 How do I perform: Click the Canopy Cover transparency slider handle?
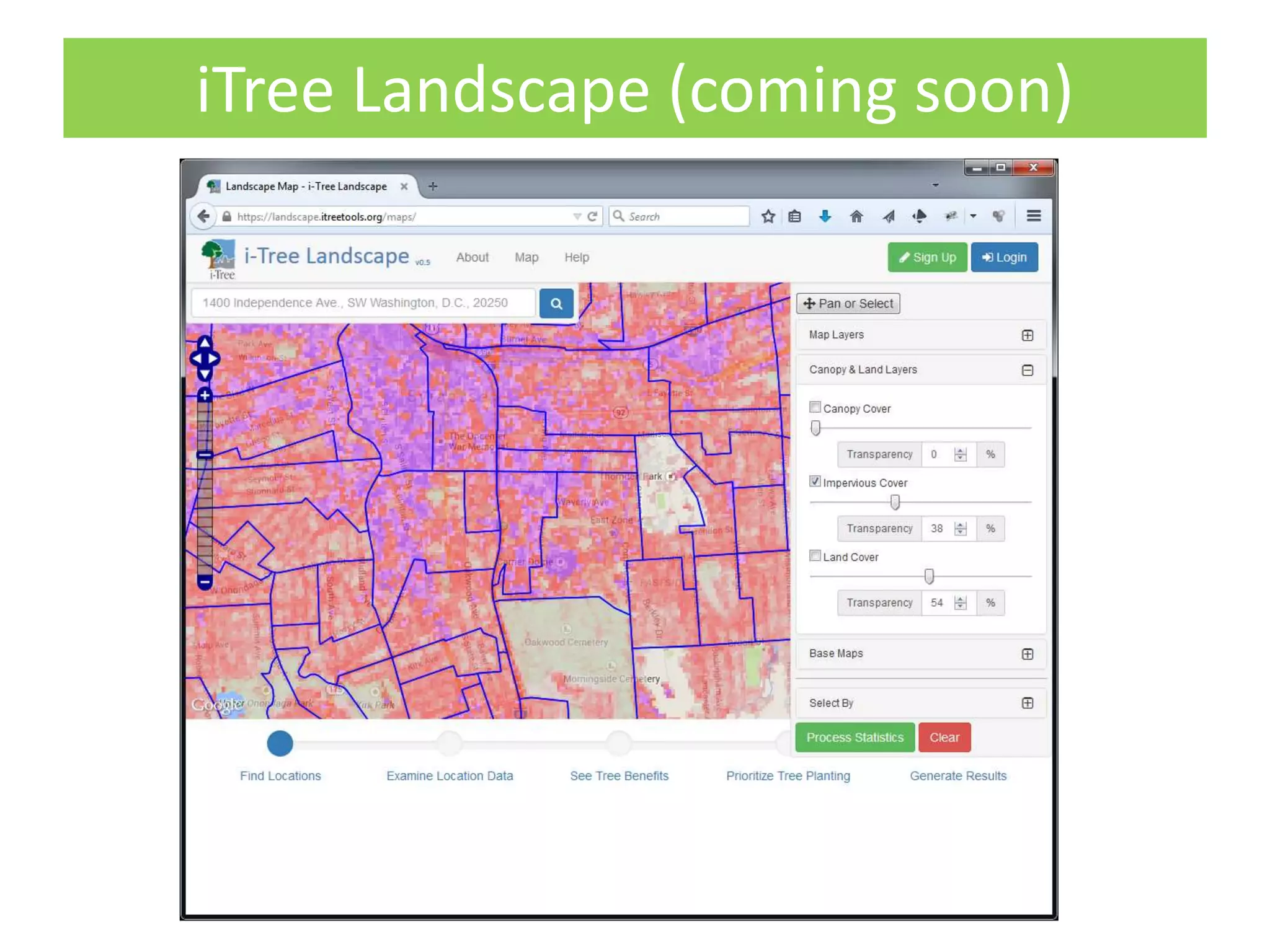pyautogui.click(x=815, y=428)
